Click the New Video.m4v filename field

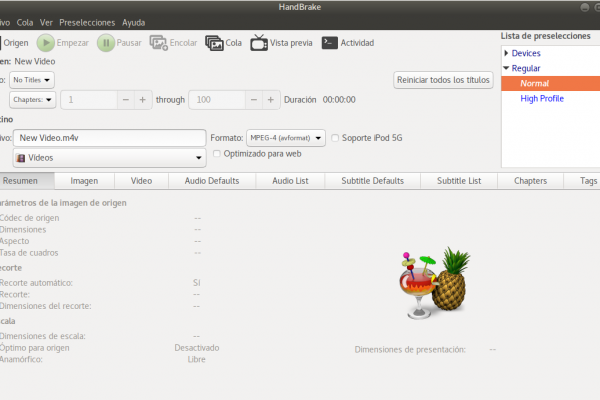(109, 138)
